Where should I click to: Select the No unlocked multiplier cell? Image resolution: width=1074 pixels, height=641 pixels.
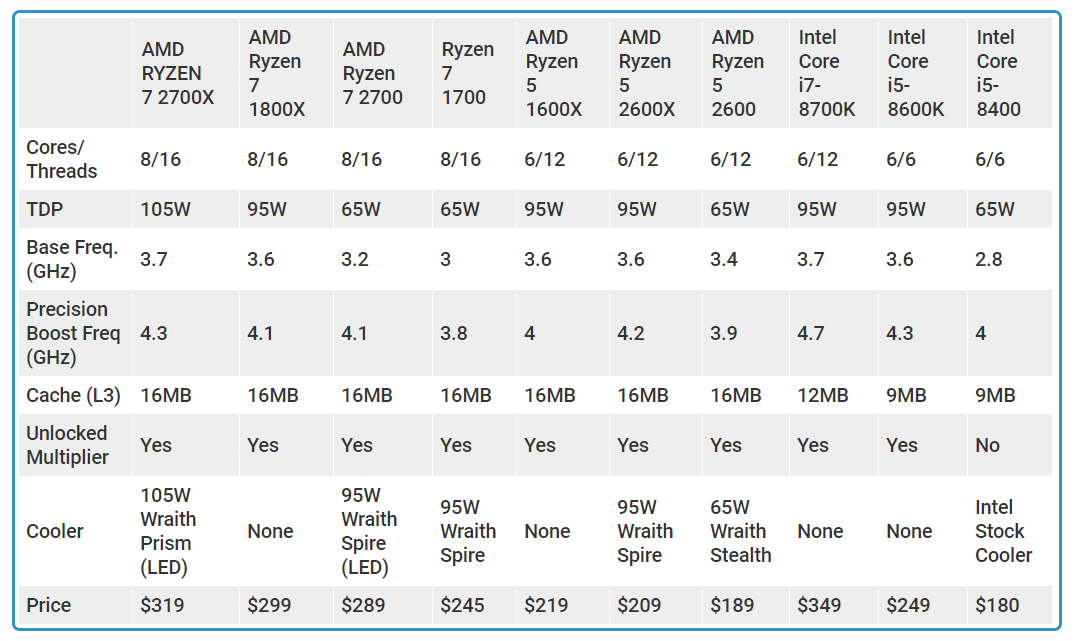tap(988, 445)
